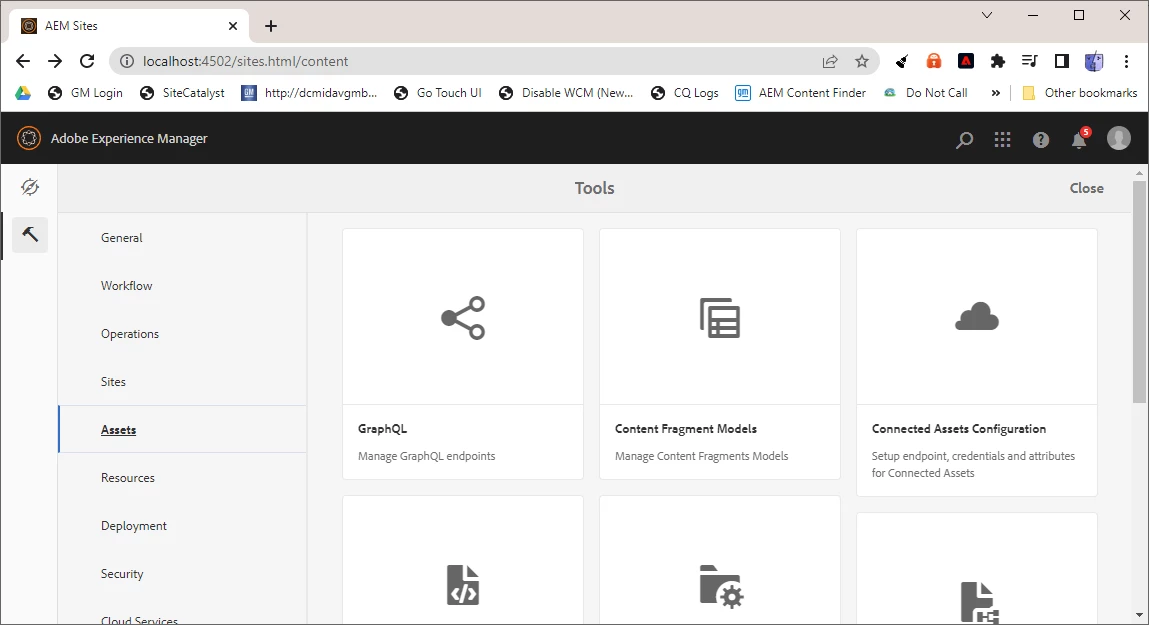Open the red lock extension

(934, 62)
